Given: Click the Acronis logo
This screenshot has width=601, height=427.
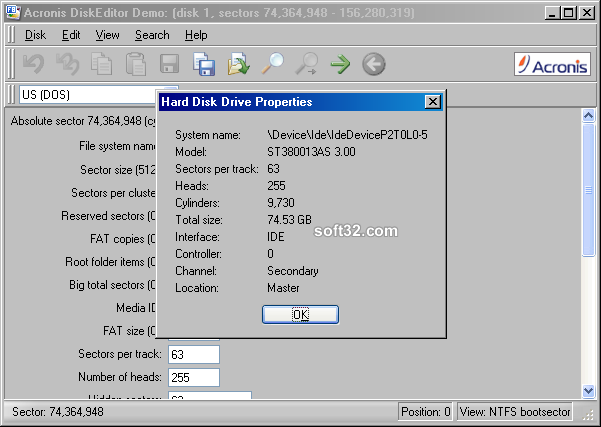Looking at the screenshot, I should pos(552,64).
